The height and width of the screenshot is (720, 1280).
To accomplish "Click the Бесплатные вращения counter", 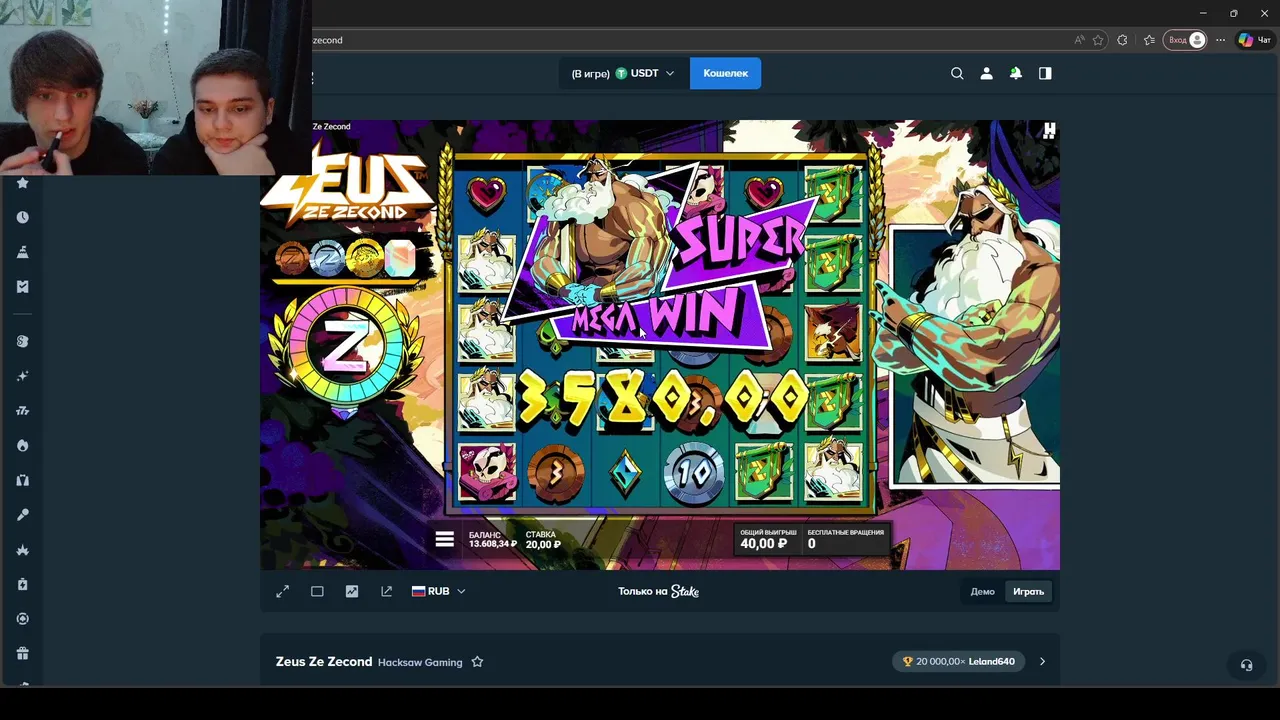I will point(845,539).
